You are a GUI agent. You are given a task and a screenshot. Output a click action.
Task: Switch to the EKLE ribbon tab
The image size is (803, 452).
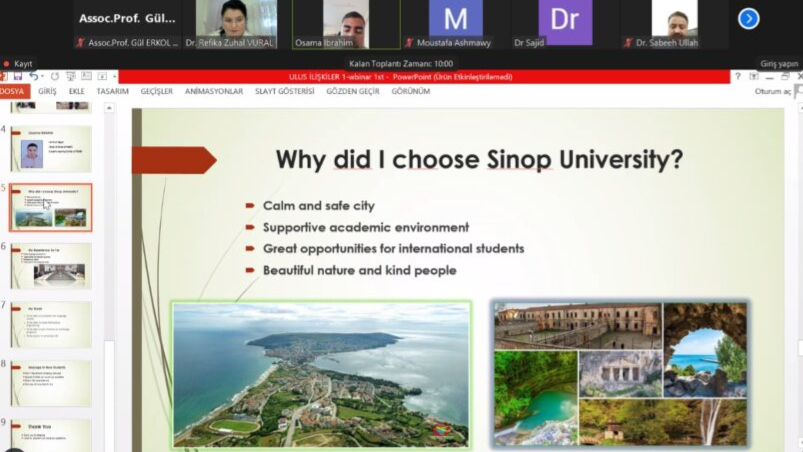point(76,91)
